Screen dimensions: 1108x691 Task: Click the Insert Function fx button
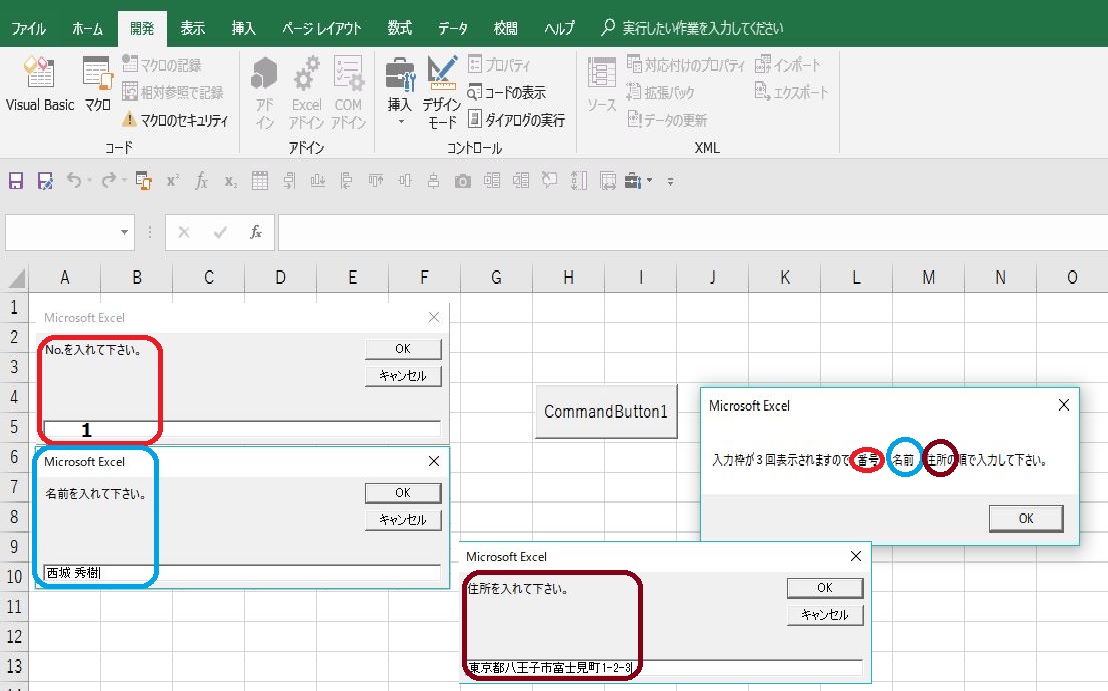pyautogui.click(x=256, y=232)
